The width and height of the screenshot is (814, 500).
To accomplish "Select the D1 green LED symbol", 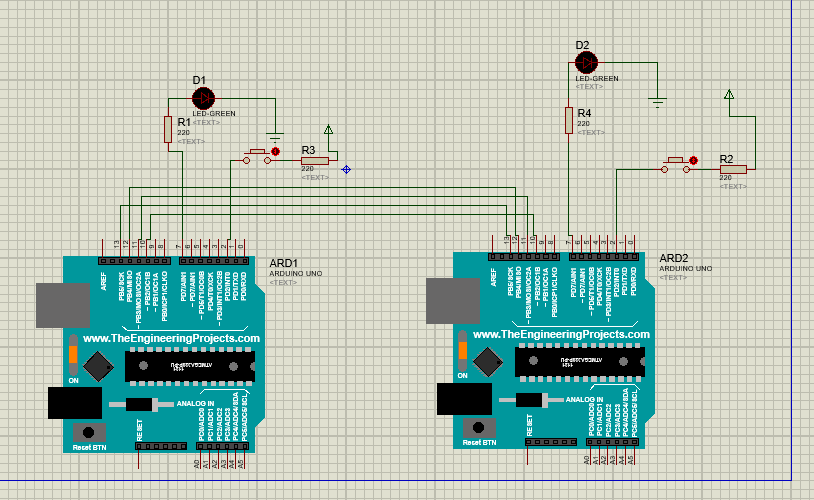I will pos(203,98).
